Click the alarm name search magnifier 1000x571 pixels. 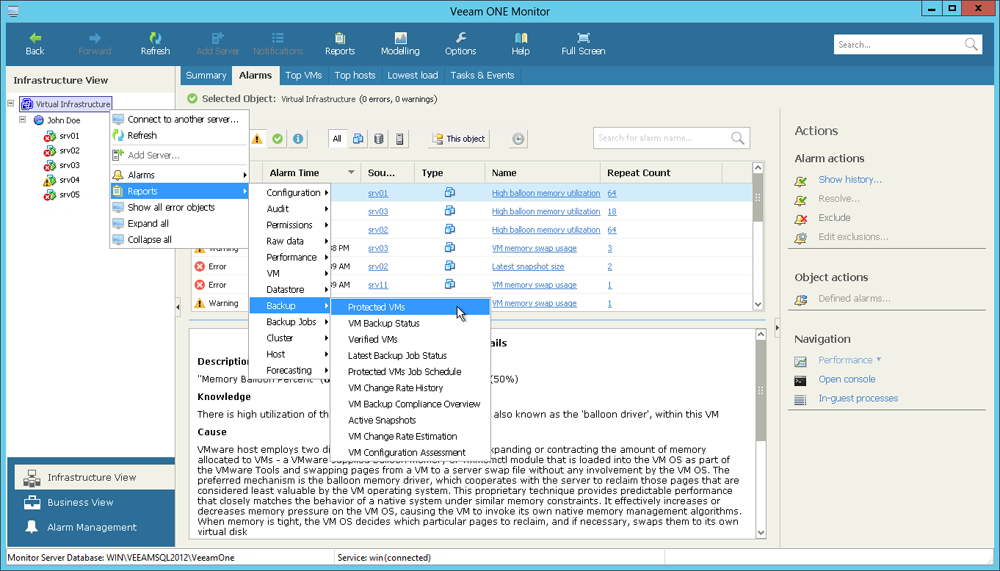click(737, 138)
